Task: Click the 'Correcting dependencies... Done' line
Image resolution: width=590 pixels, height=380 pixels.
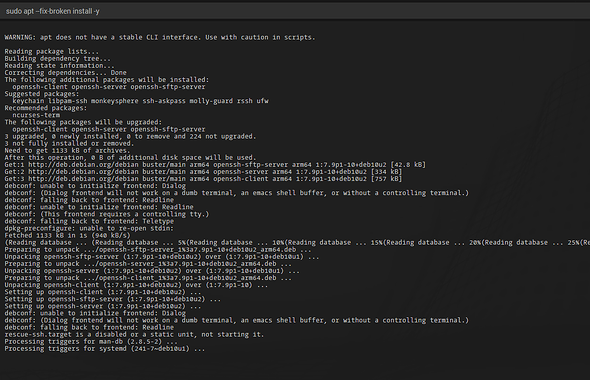Action: [x=65, y=73]
